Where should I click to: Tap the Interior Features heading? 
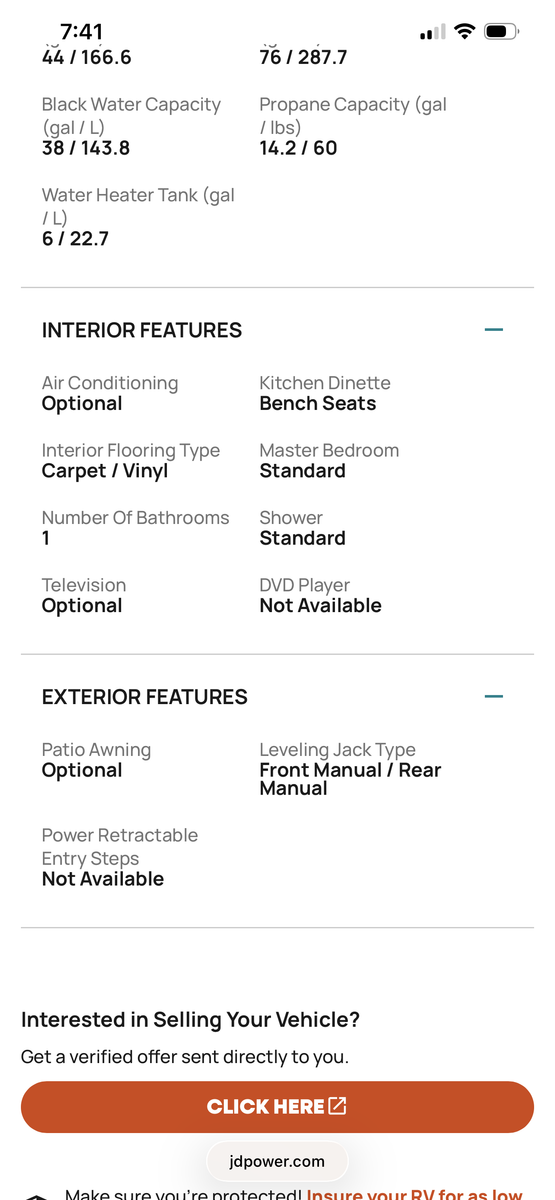142,330
